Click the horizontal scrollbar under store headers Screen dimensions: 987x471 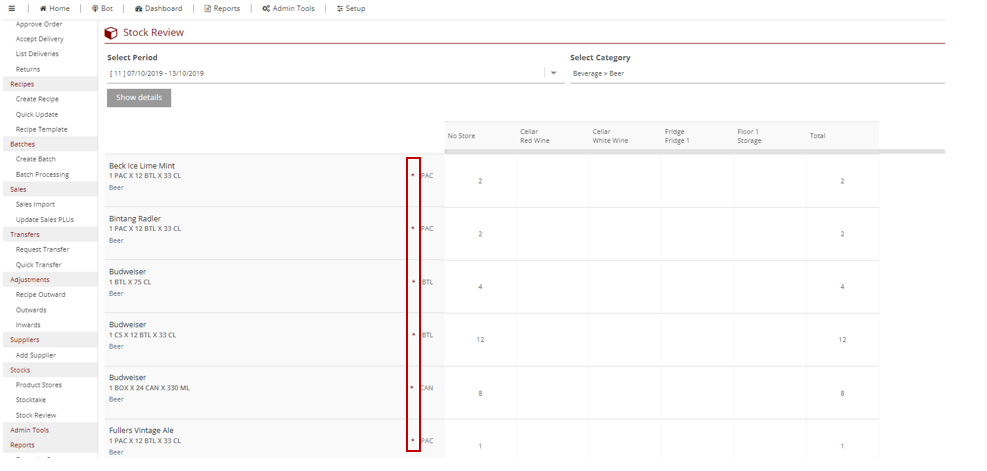694,151
